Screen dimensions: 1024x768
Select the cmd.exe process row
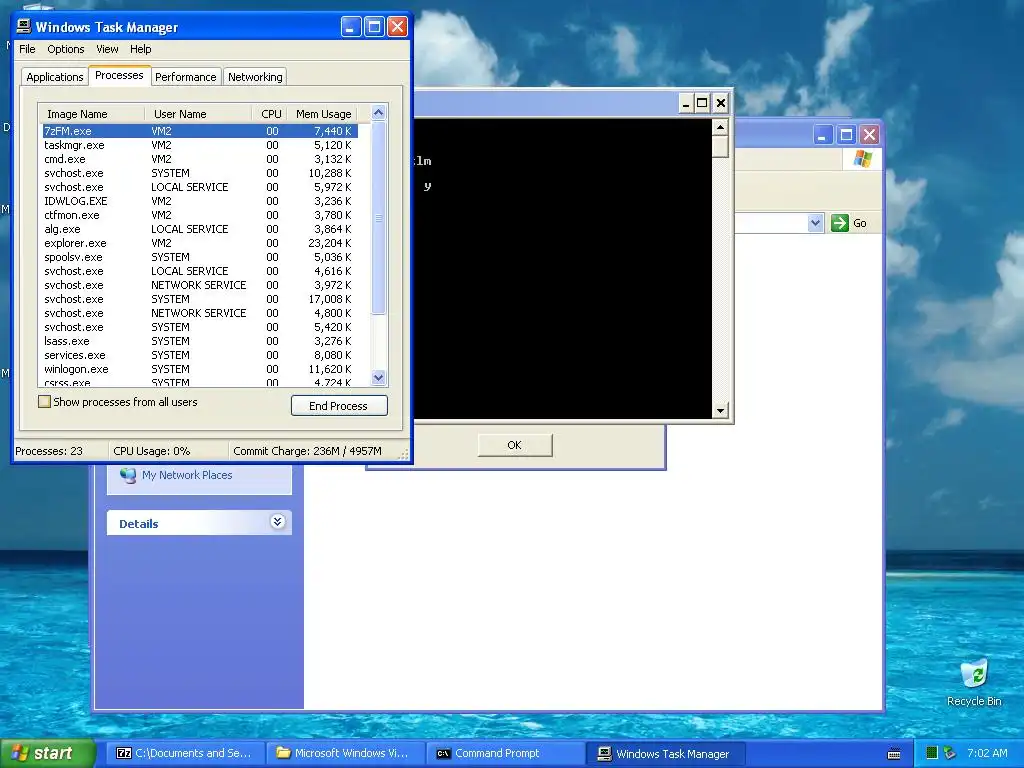point(200,159)
